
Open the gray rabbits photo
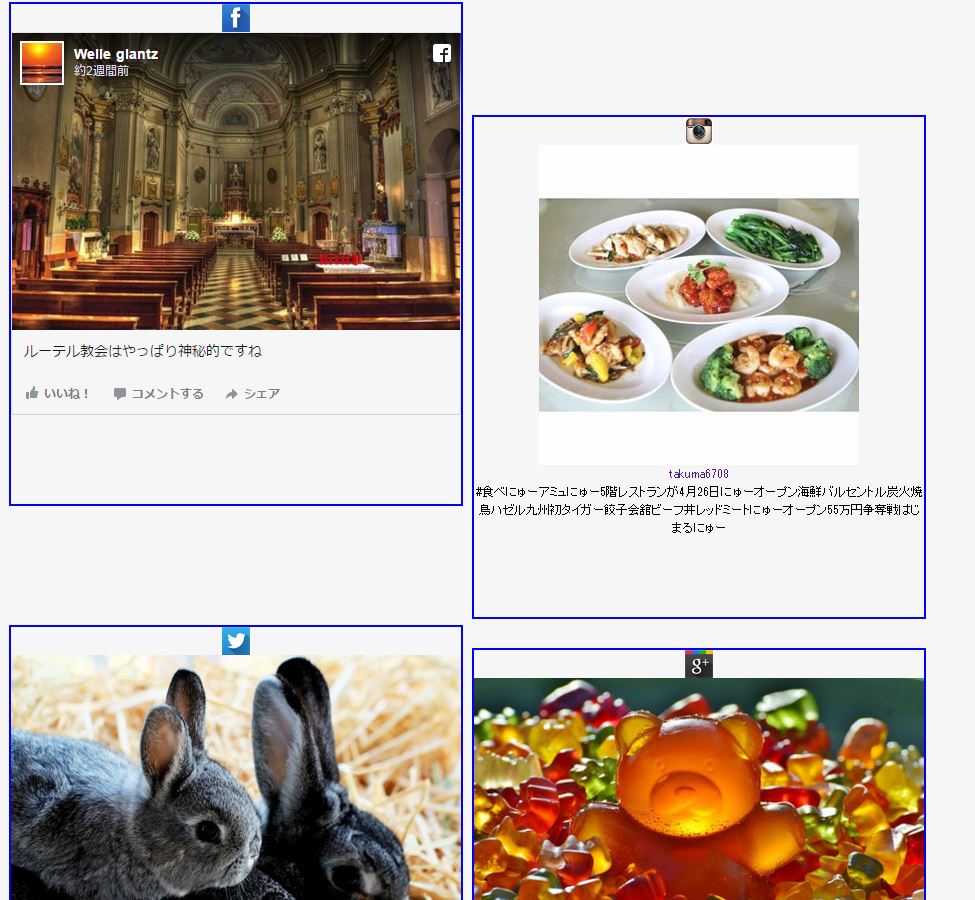[235, 780]
